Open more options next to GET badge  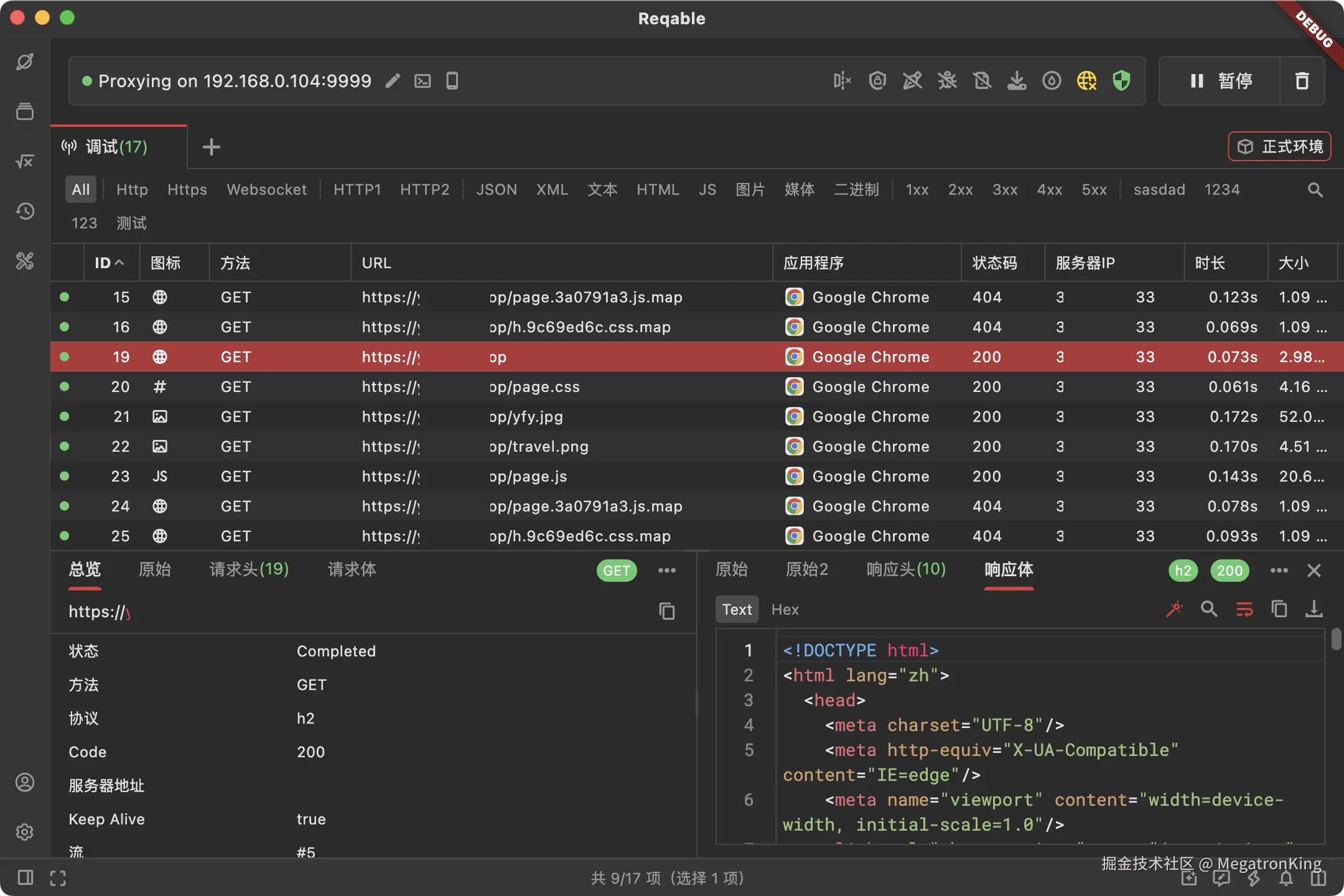click(667, 571)
